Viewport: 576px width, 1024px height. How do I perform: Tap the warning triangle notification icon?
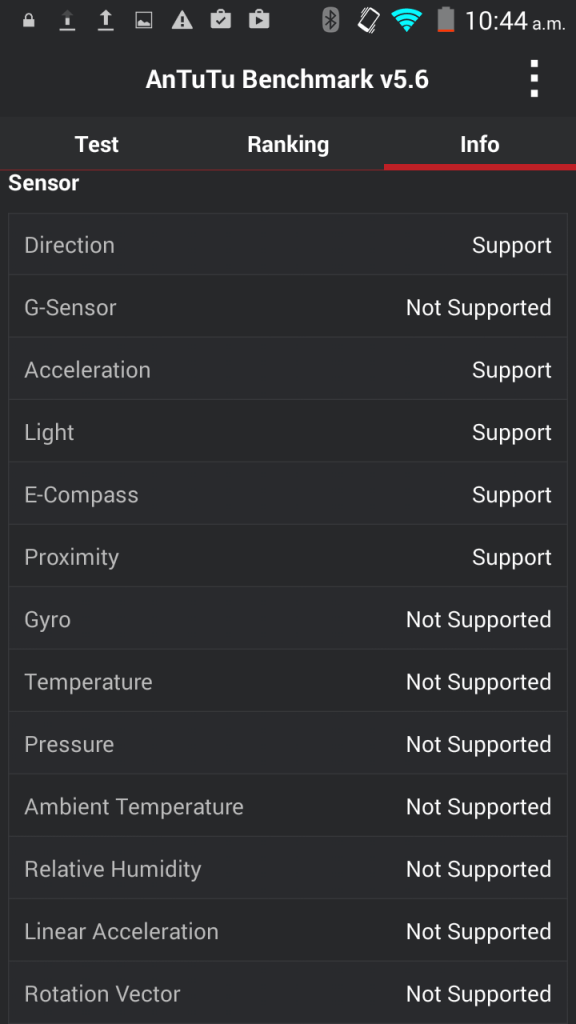coord(182,21)
